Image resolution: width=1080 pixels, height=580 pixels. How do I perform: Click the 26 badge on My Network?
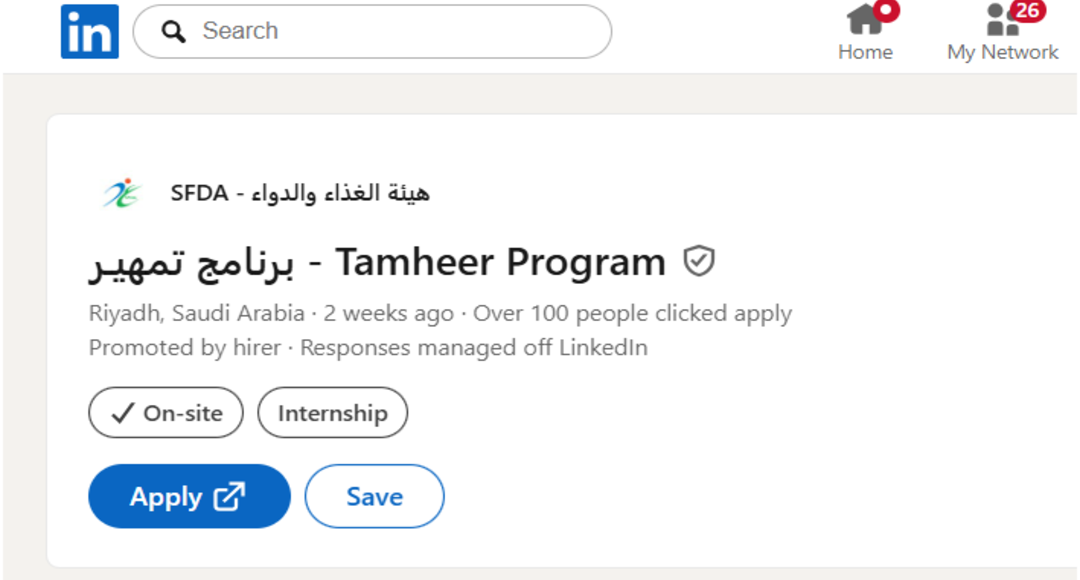pos(1026,10)
